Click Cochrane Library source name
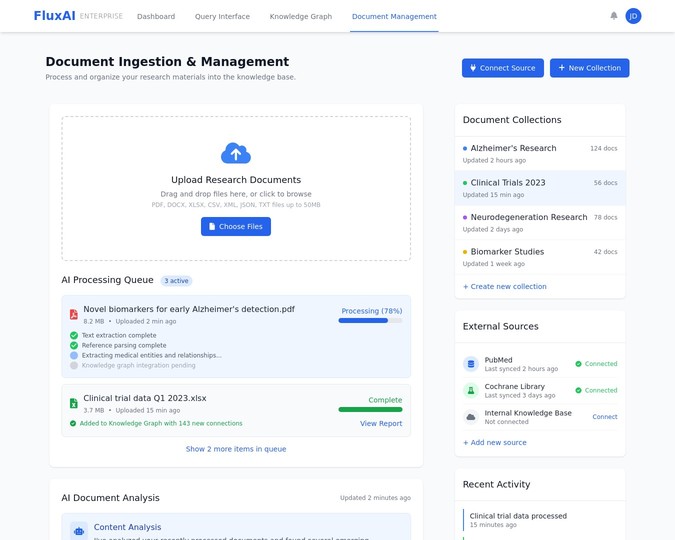 (514, 387)
